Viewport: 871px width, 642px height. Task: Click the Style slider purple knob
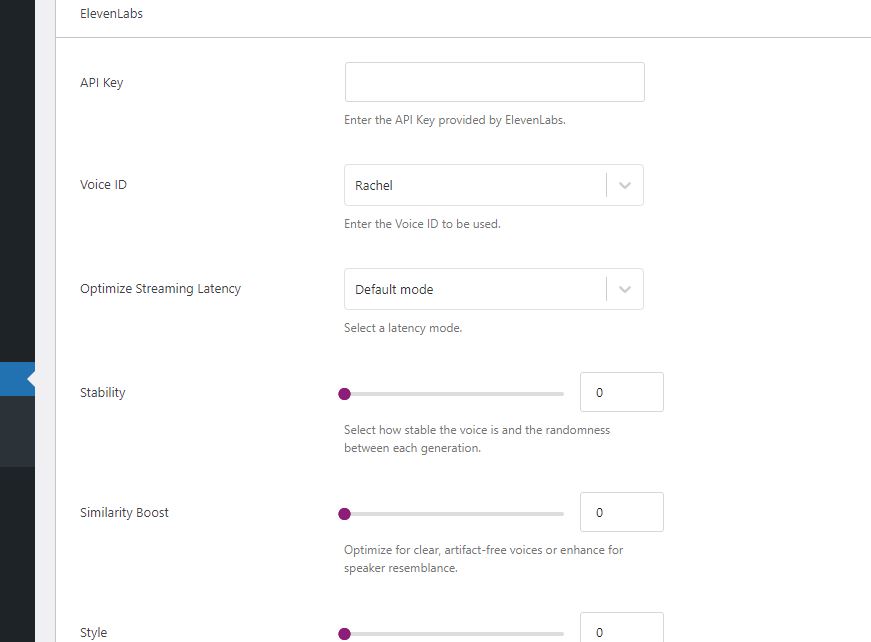click(x=344, y=634)
